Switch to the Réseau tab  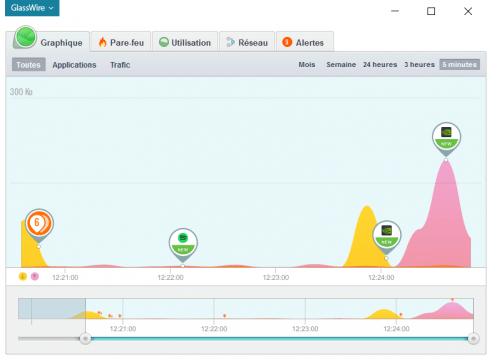(247, 42)
